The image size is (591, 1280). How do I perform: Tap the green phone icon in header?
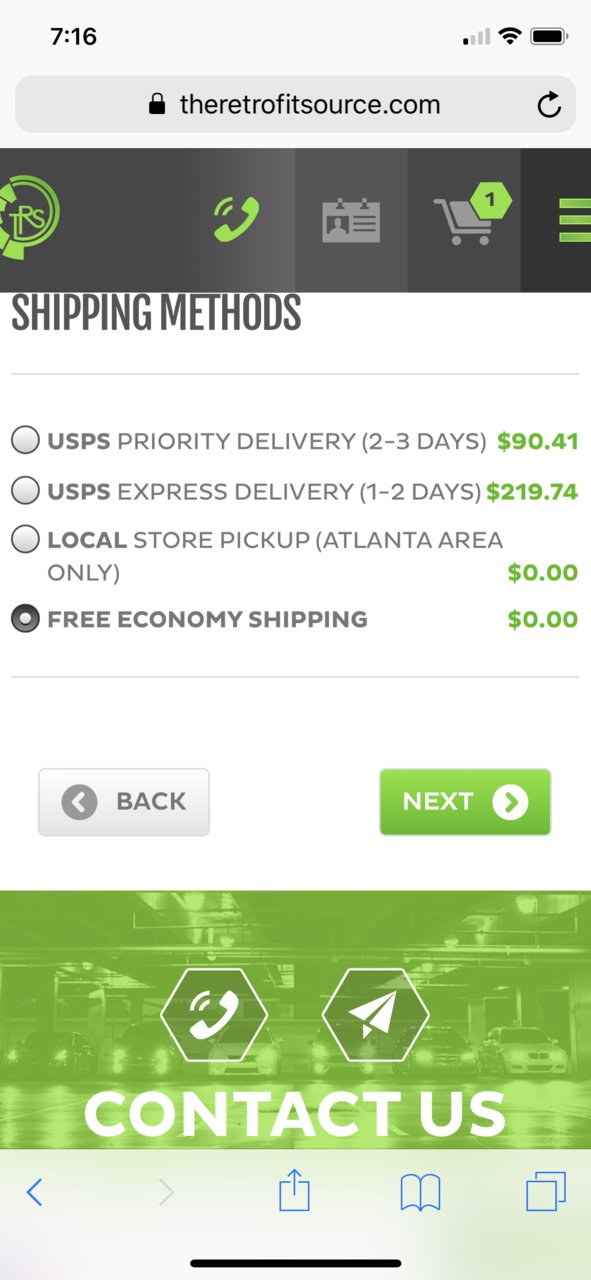pos(236,219)
